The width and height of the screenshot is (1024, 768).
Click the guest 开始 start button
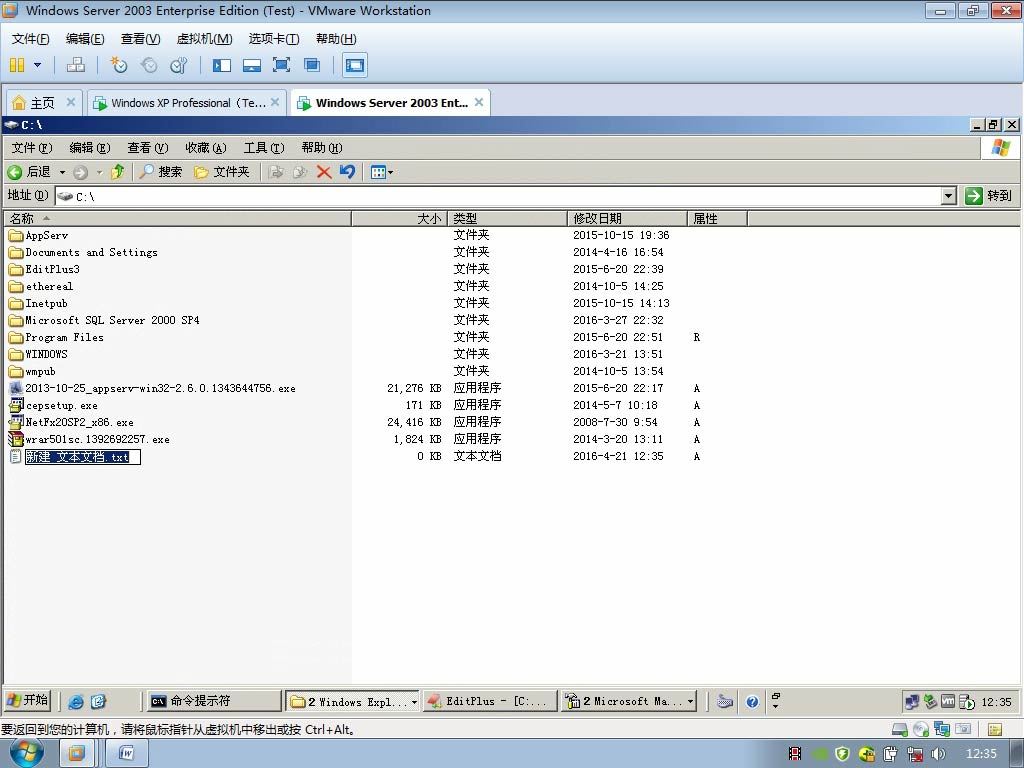pyautogui.click(x=27, y=701)
